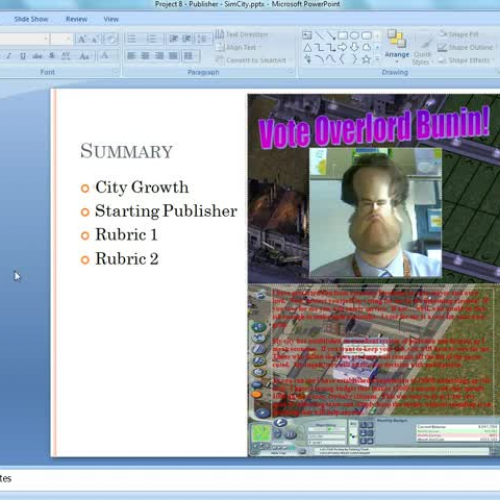Image resolution: width=500 pixels, height=500 pixels.
Task: Open the Change Case dropdown
Action: [x=85, y=56]
